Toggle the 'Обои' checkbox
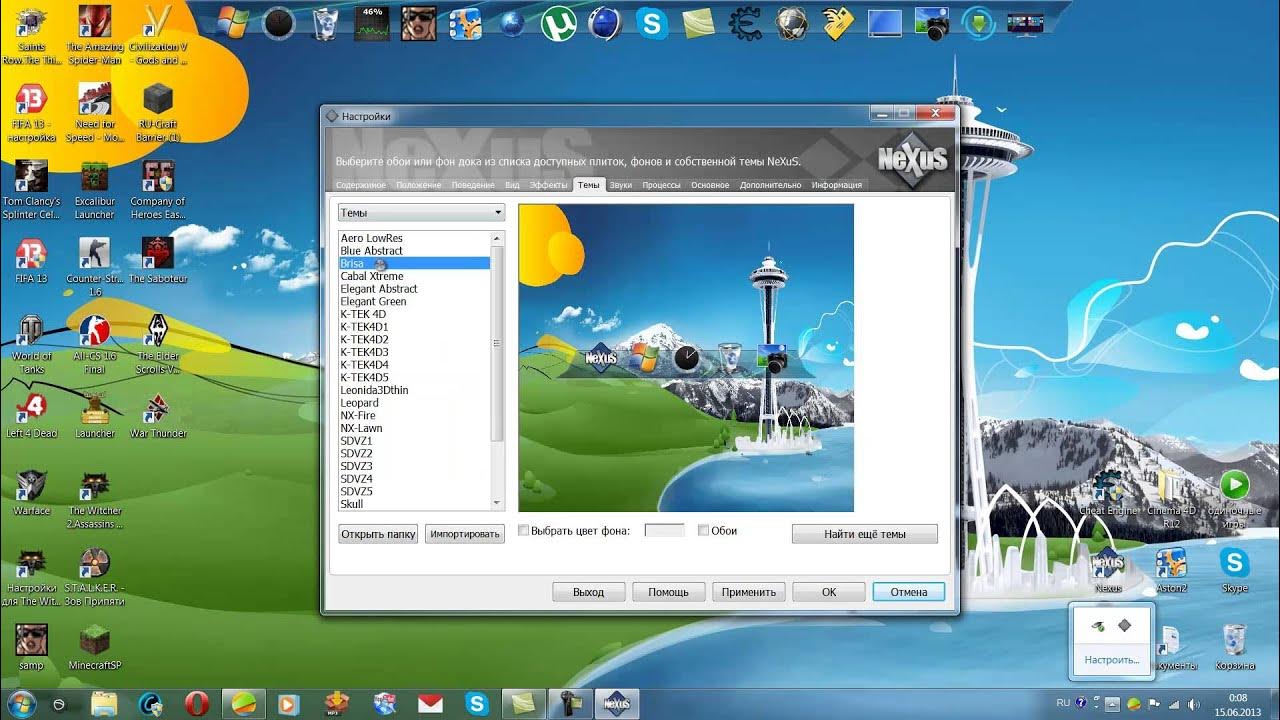The height and width of the screenshot is (720, 1280). click(703, 531)
